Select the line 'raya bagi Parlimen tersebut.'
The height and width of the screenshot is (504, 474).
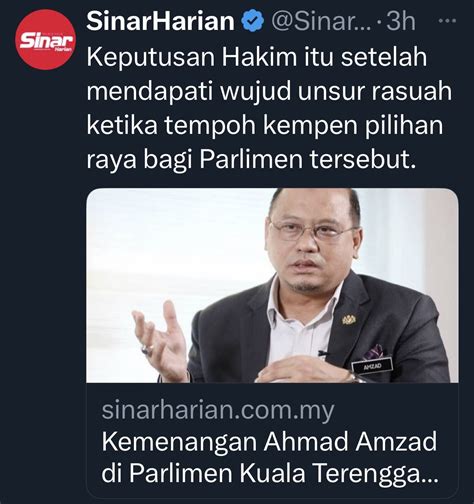click(x=251, y=160)
